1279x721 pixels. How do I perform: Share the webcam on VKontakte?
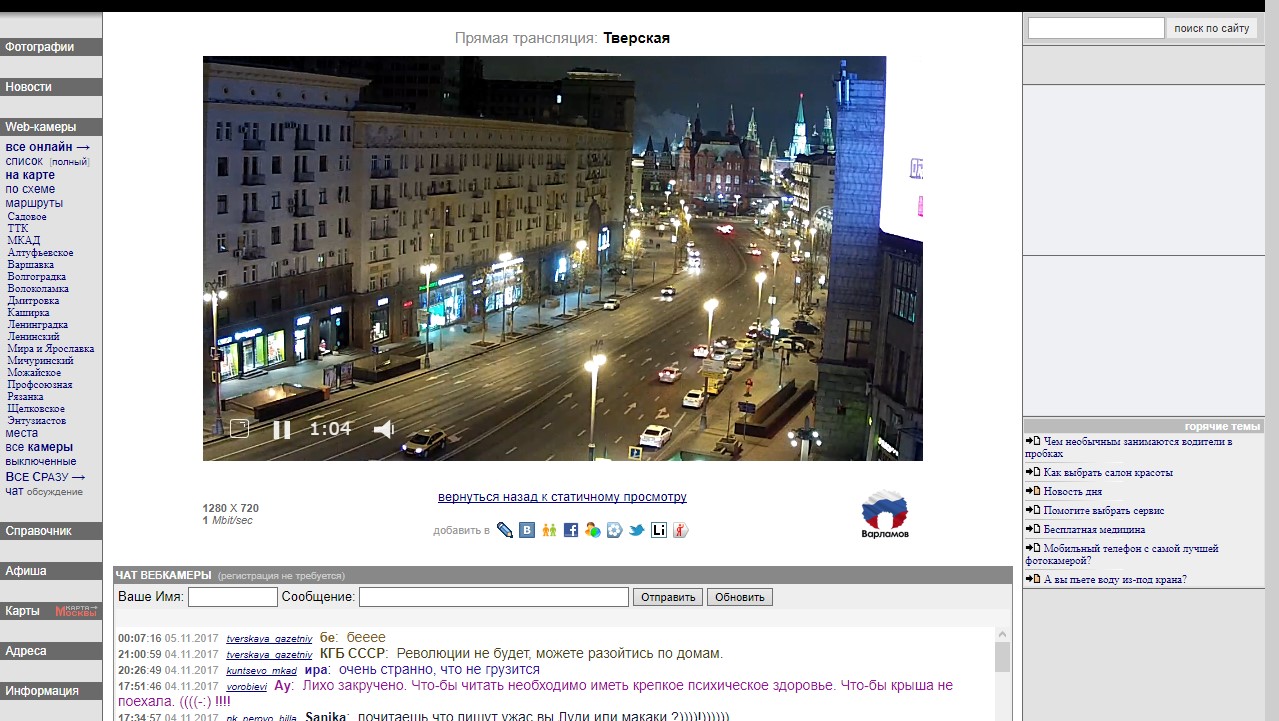[x=527, y=530]
